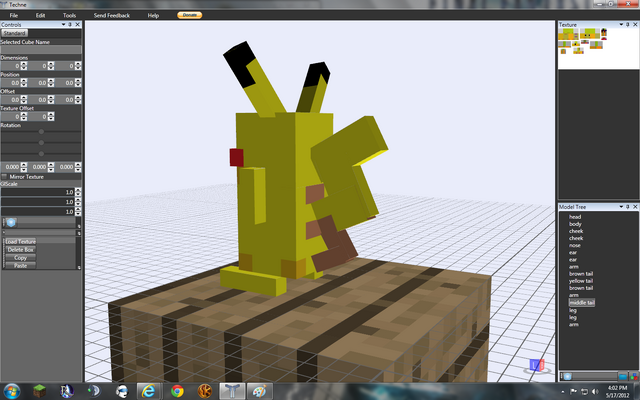
Task: Click the pushpin icon on Texture panel
Action: (628, 24)
